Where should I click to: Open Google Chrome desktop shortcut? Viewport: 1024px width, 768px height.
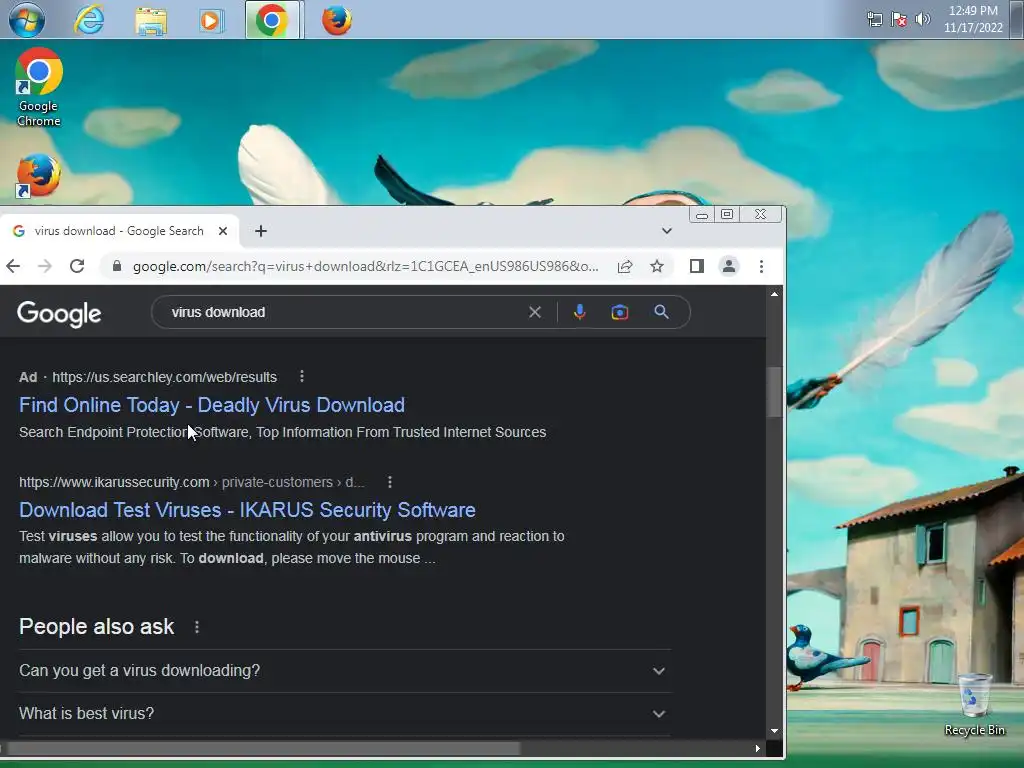point(39,88)
